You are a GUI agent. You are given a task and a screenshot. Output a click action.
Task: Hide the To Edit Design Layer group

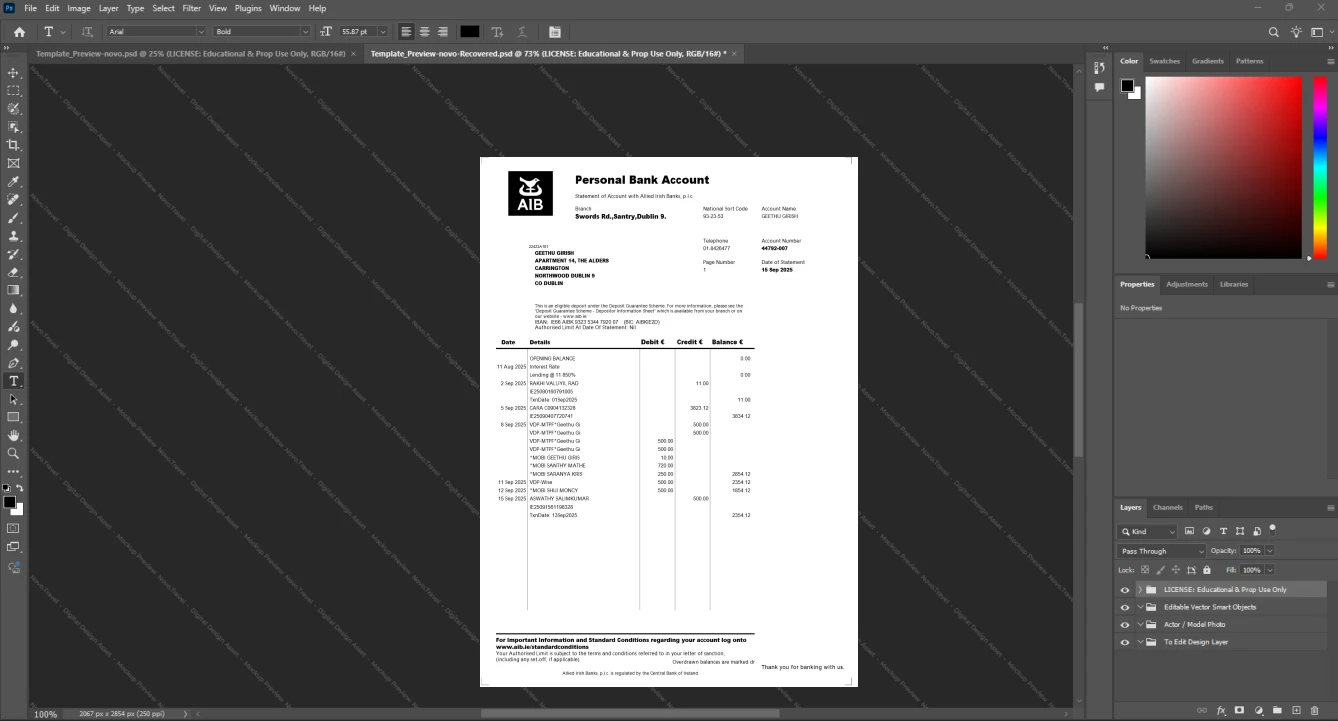tap(1125, 642)
